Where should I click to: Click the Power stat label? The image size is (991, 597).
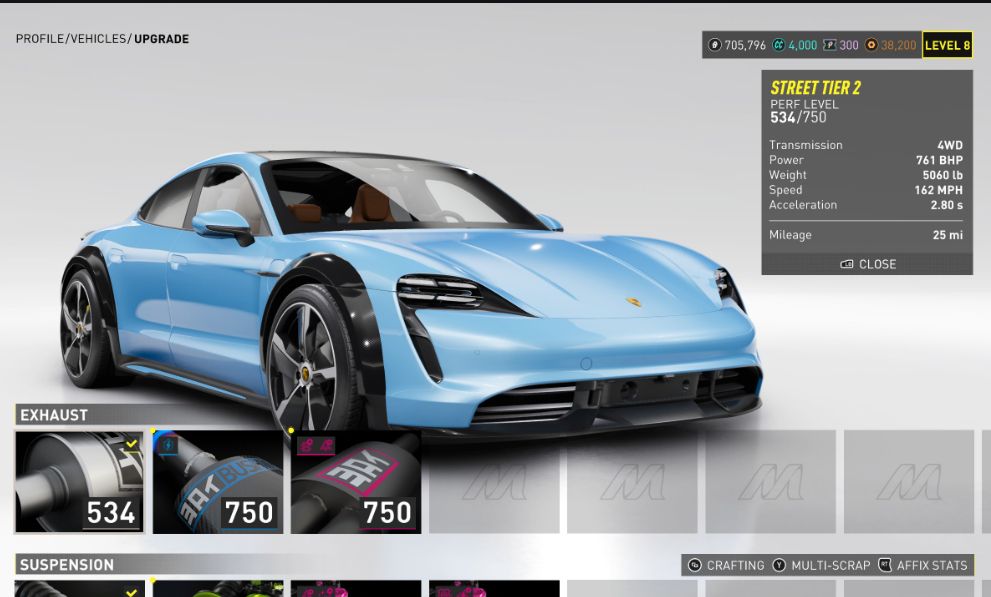[x=786, y=160]
